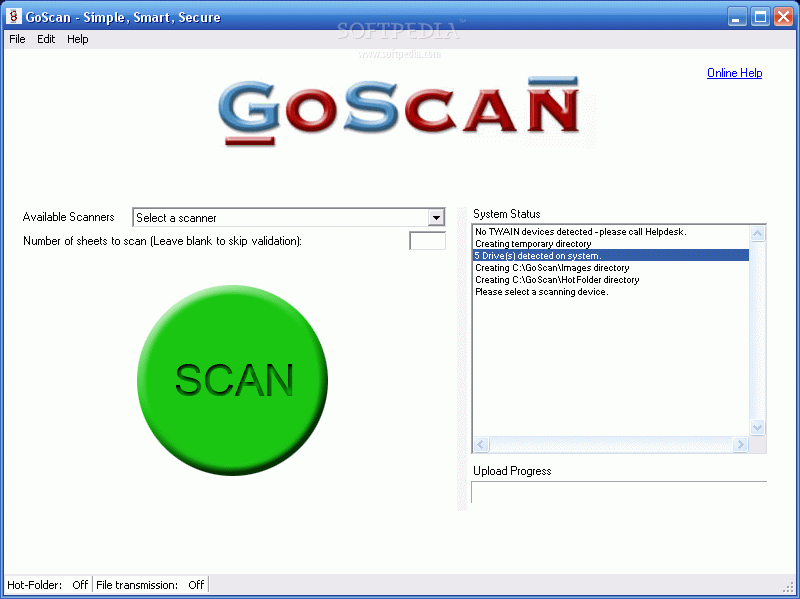The width and height of the screenshot is (800, 599).
Task: Minimize the GoScan window
Action: coord(736,17)
